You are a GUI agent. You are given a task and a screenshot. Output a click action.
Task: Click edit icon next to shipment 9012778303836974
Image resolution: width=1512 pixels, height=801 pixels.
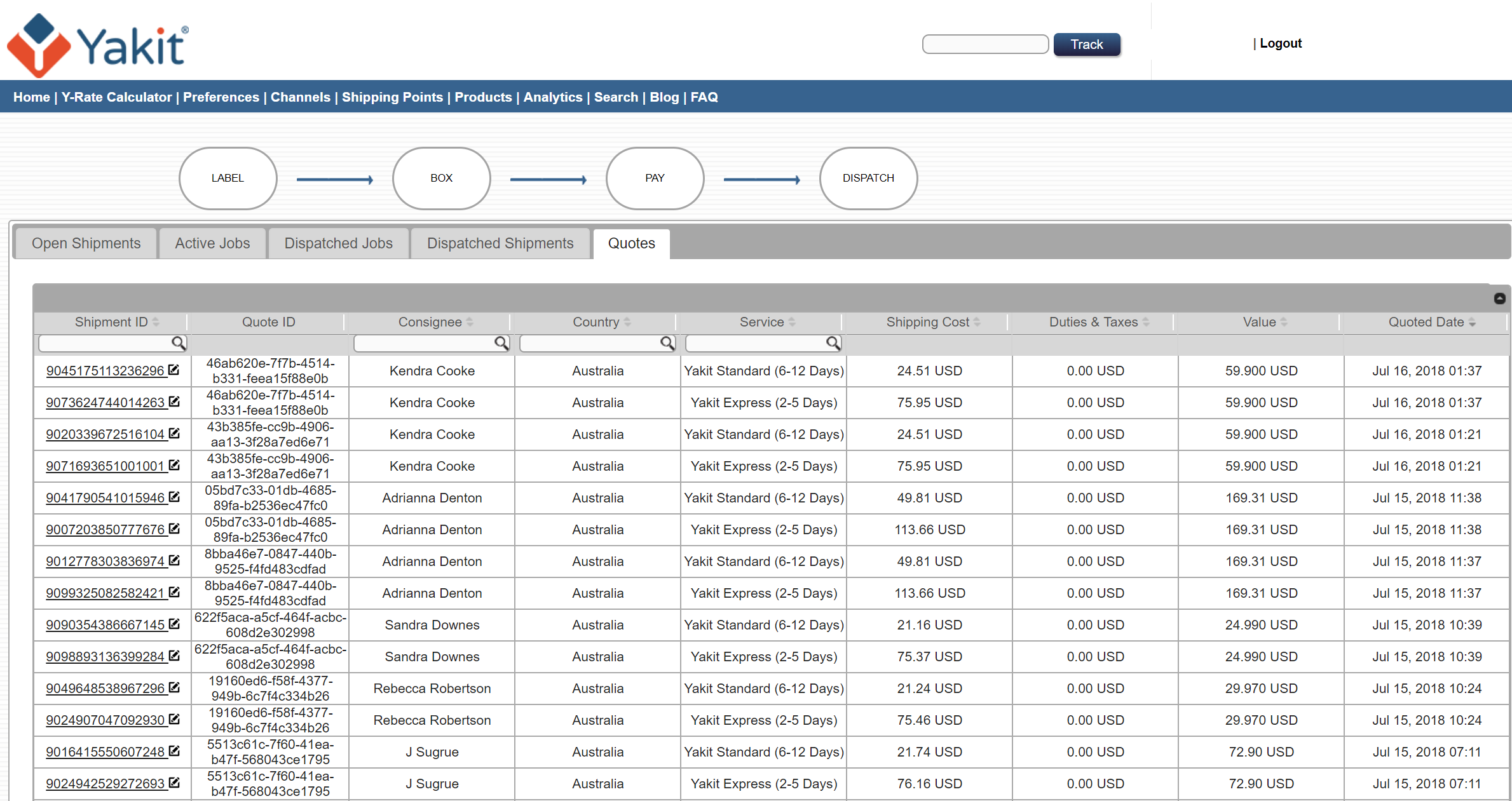click(174, 560)
